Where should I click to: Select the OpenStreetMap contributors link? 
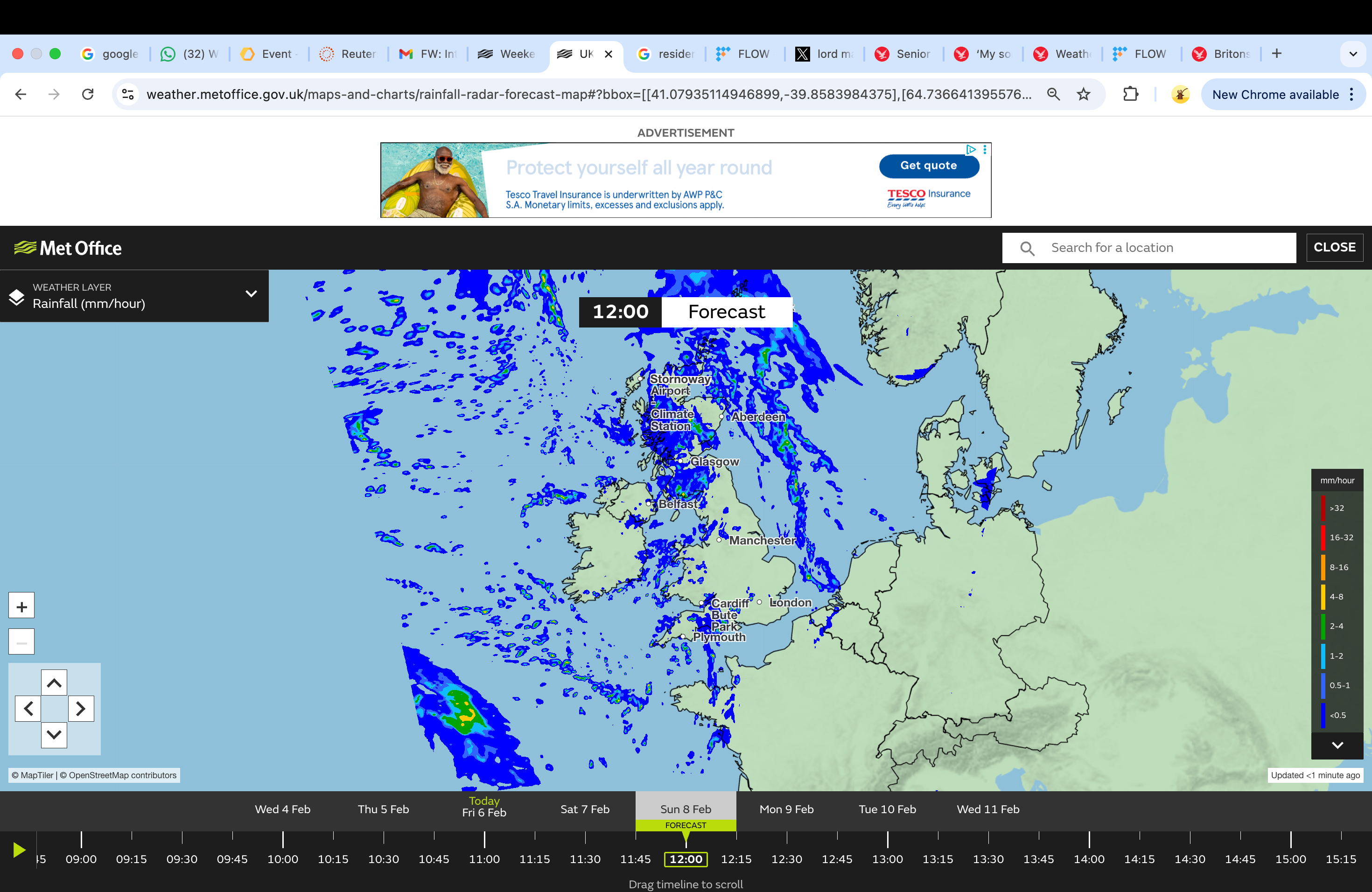[121, 775]
